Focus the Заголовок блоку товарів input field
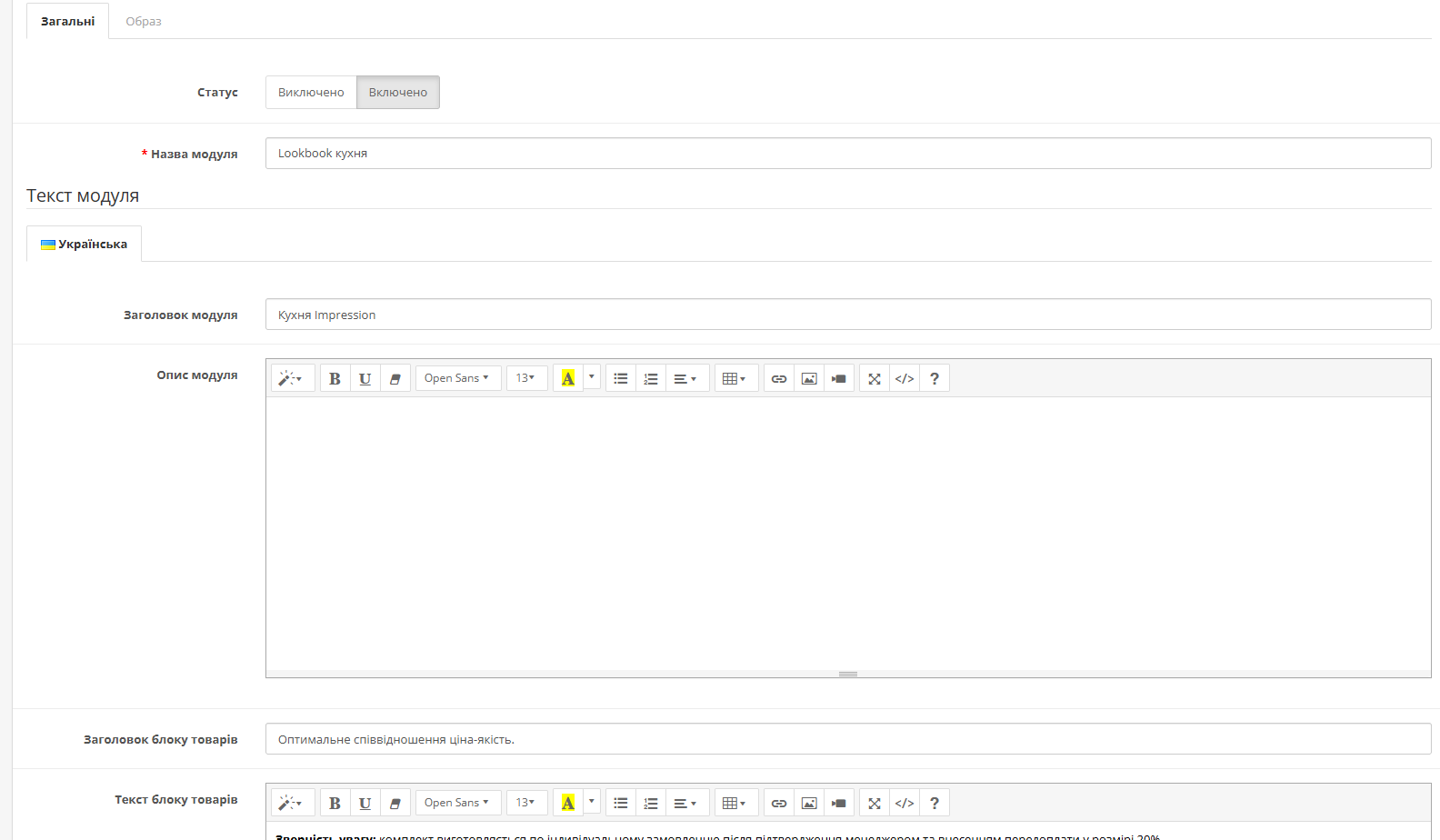The image size is (1440, 840). (x=848, y=739)
